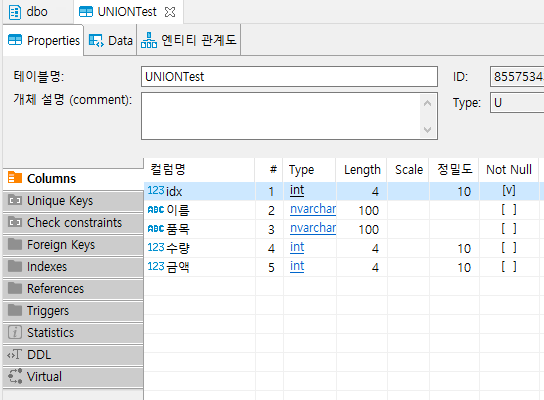Sort by Length column header
The width and height of the screenshot is (544, 400).
pos(362,170)
